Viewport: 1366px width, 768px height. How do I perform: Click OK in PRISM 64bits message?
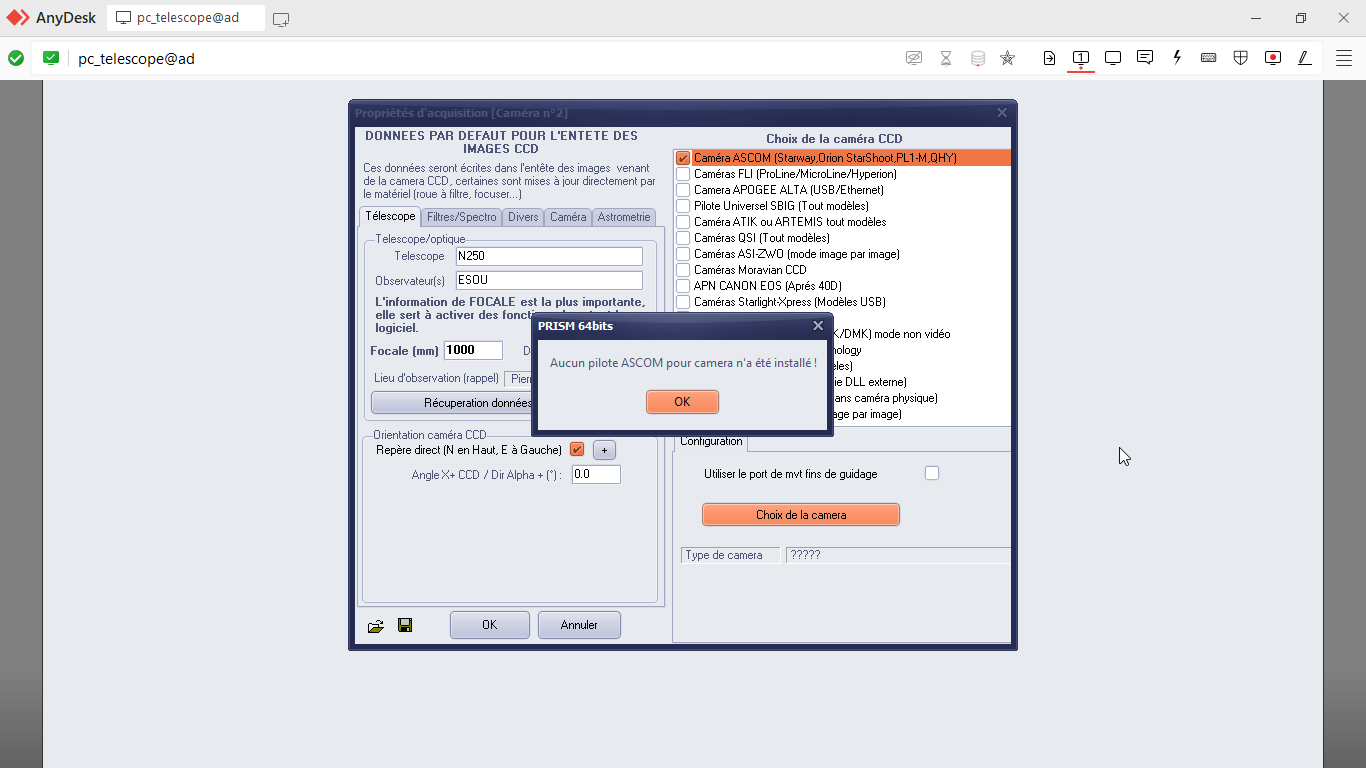682,402
